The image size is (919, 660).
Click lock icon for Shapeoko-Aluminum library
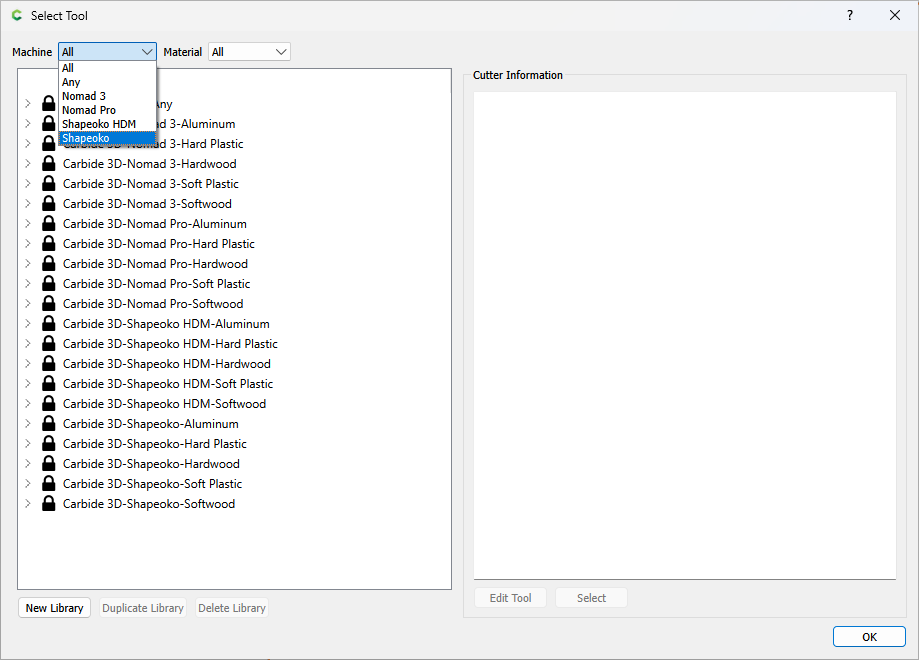point(48,424)
